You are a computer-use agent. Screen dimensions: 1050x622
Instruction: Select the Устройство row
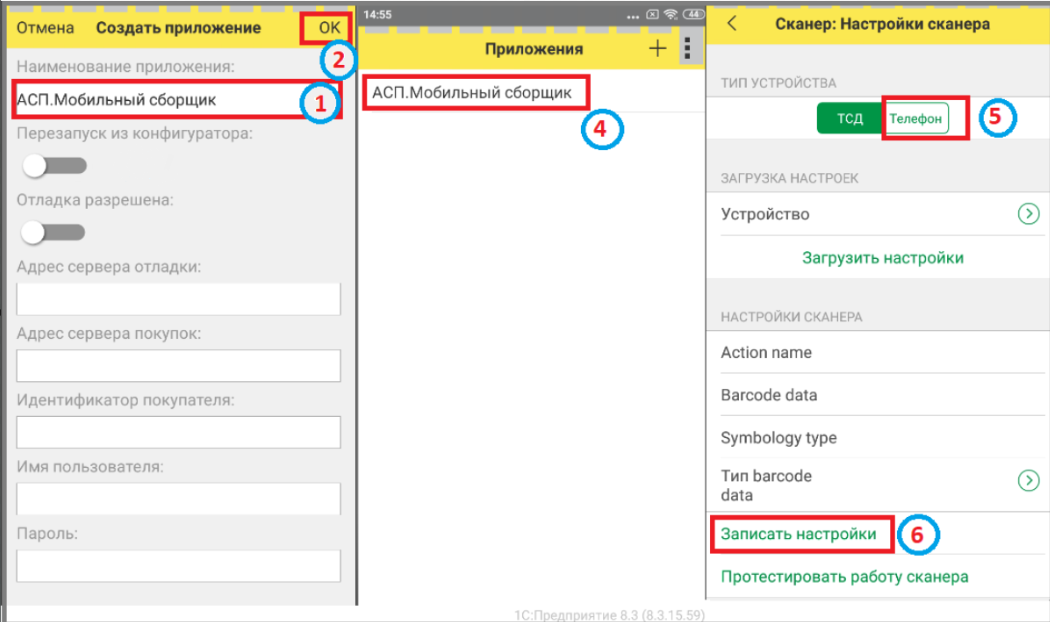[x=879, y=214]
